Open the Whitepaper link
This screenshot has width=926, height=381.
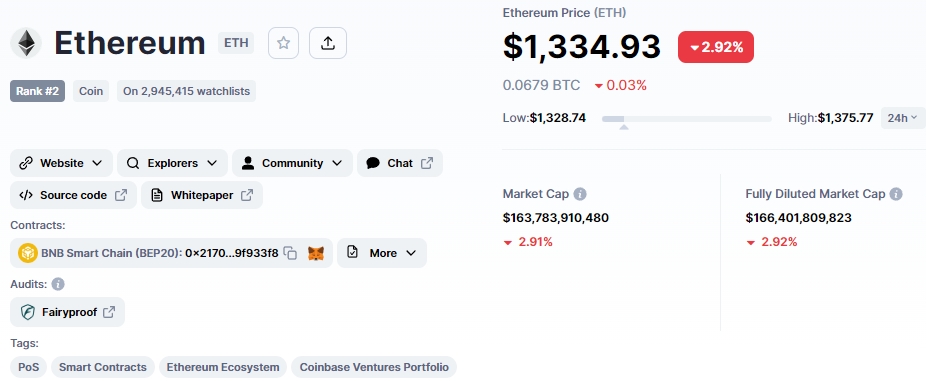(202, 195)
